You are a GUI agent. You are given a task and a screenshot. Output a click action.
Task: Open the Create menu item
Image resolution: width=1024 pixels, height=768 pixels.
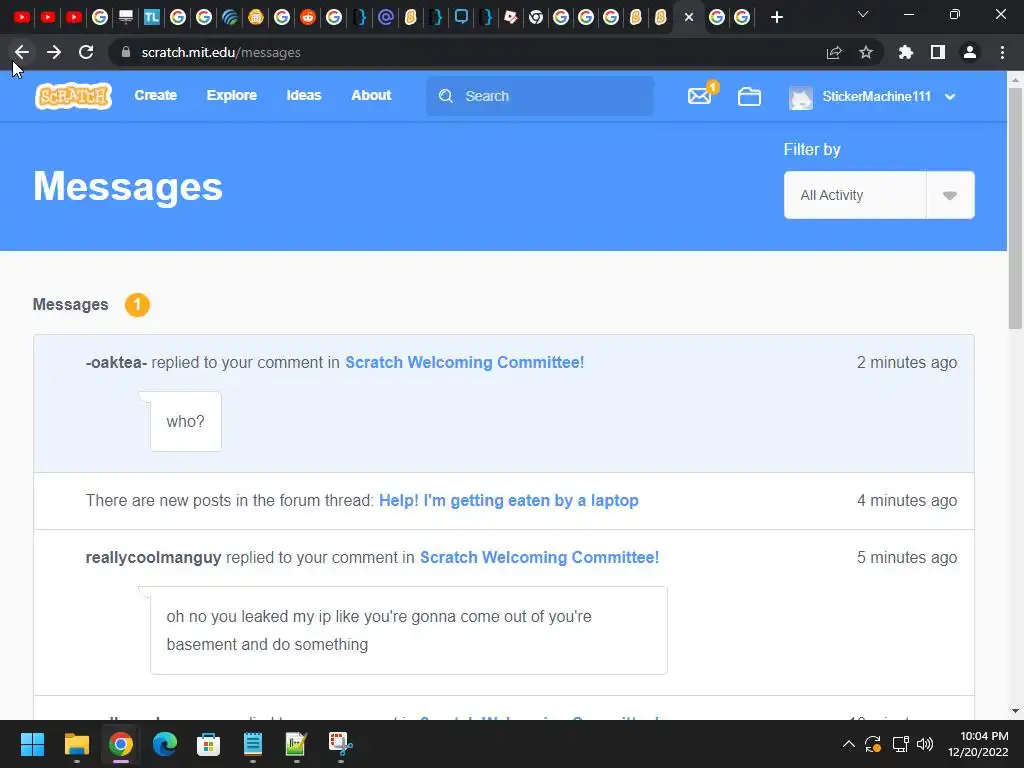155,95
